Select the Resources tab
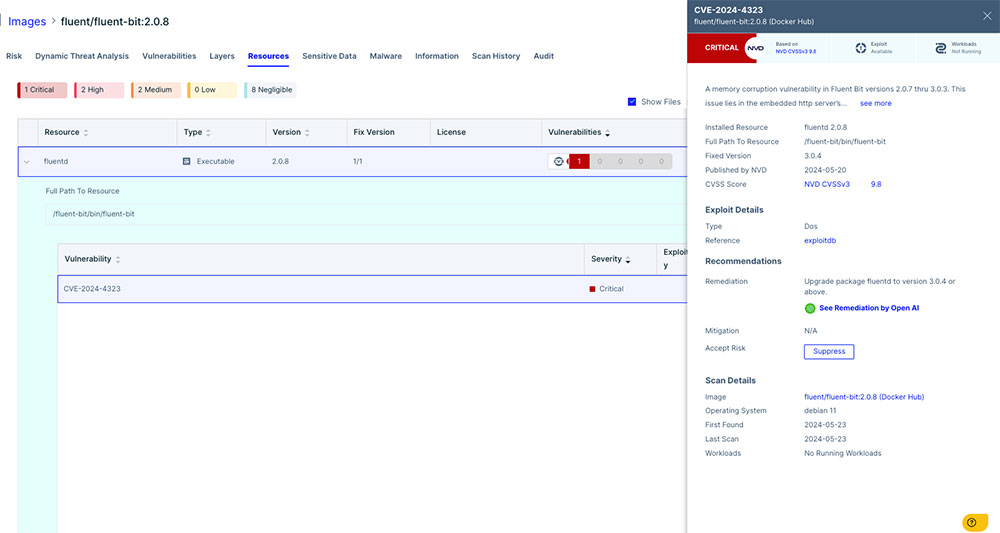The image size is (1000, 533). pos(268,56)
